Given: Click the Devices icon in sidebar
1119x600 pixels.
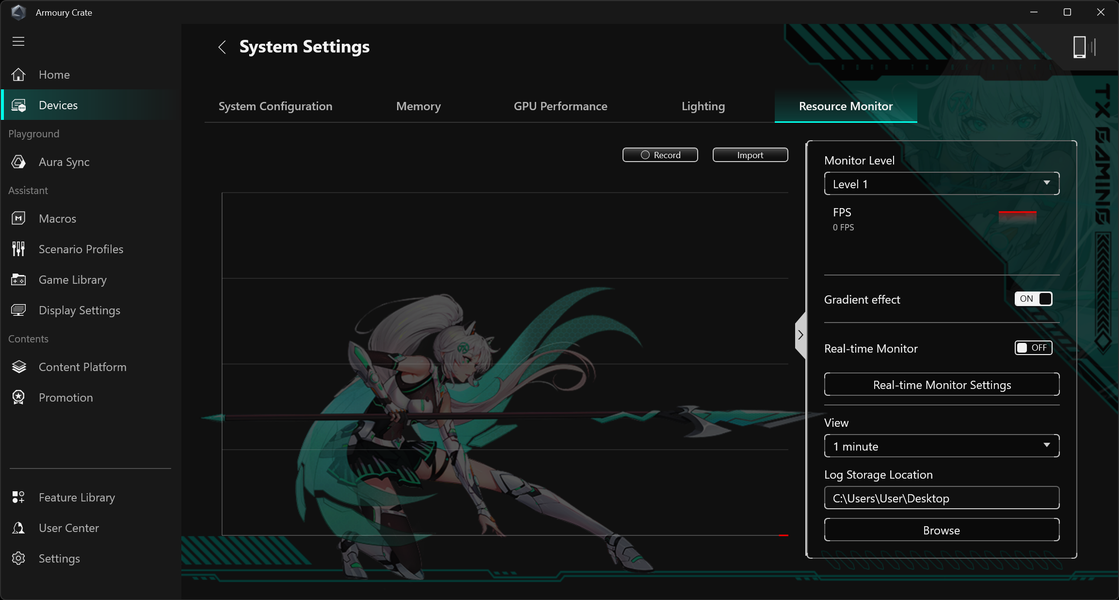Looking at the screenshot, I should click(x=19, y=105).
